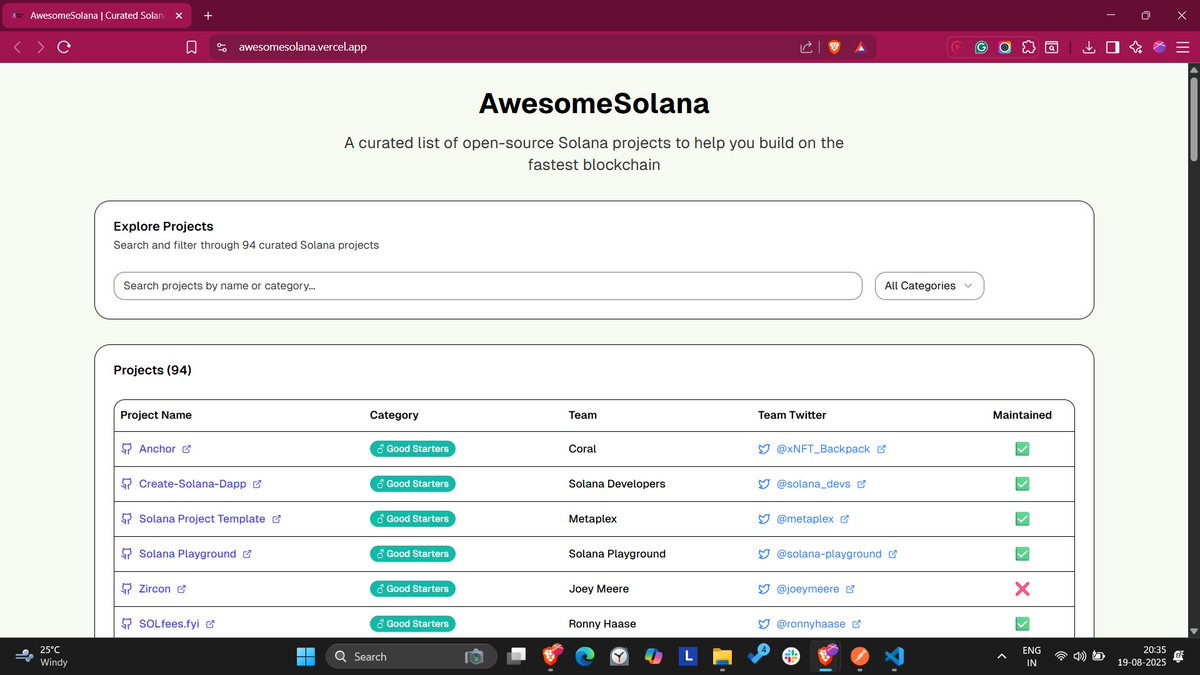Screen dimensions: 1200x675
Task: Click the Twitter bird icon beside @joeymeere
Action: pos(764,589)
